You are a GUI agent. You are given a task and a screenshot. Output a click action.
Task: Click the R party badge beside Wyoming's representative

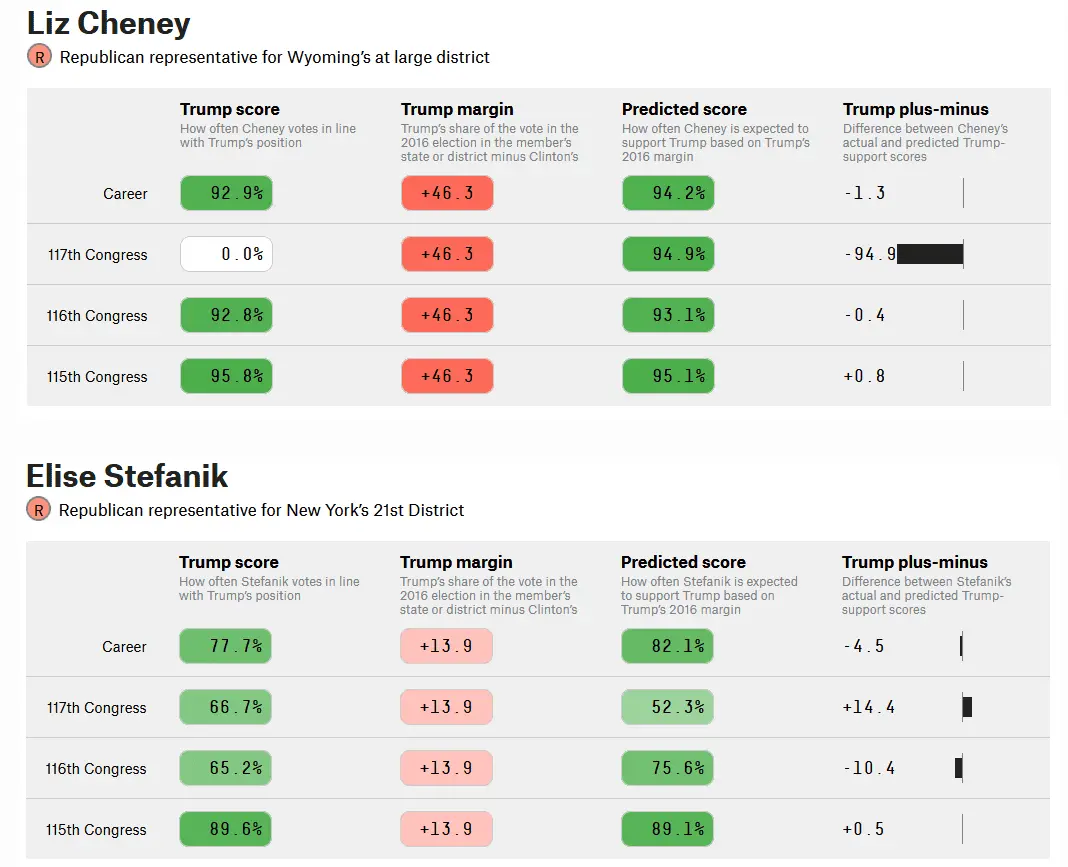click(39, 57)
